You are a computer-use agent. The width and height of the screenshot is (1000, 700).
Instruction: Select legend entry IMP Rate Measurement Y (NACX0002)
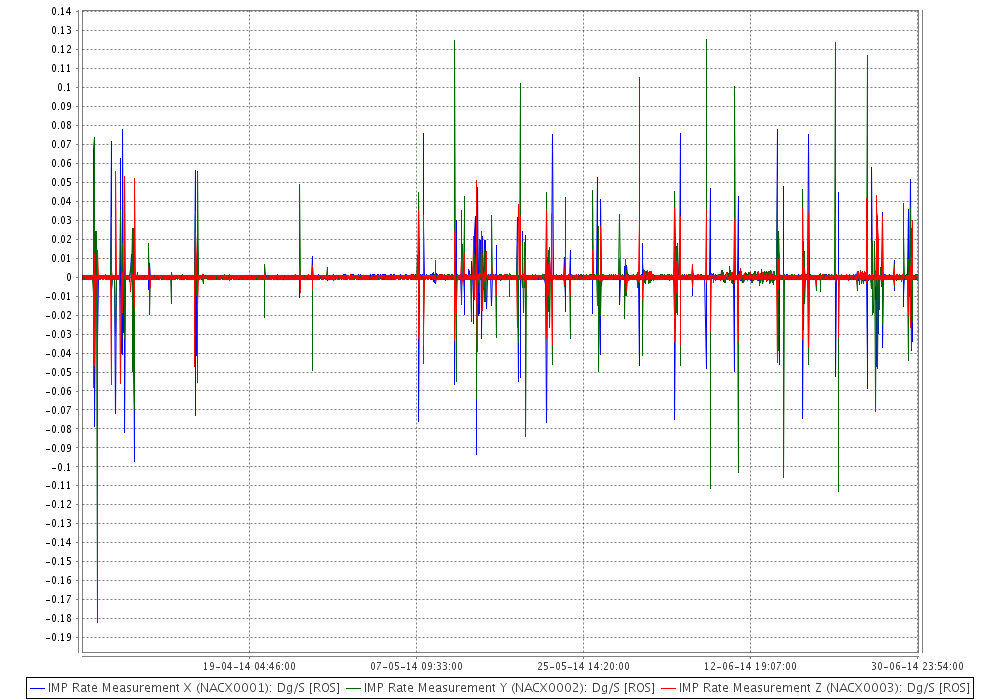click(x=509, y=688)
